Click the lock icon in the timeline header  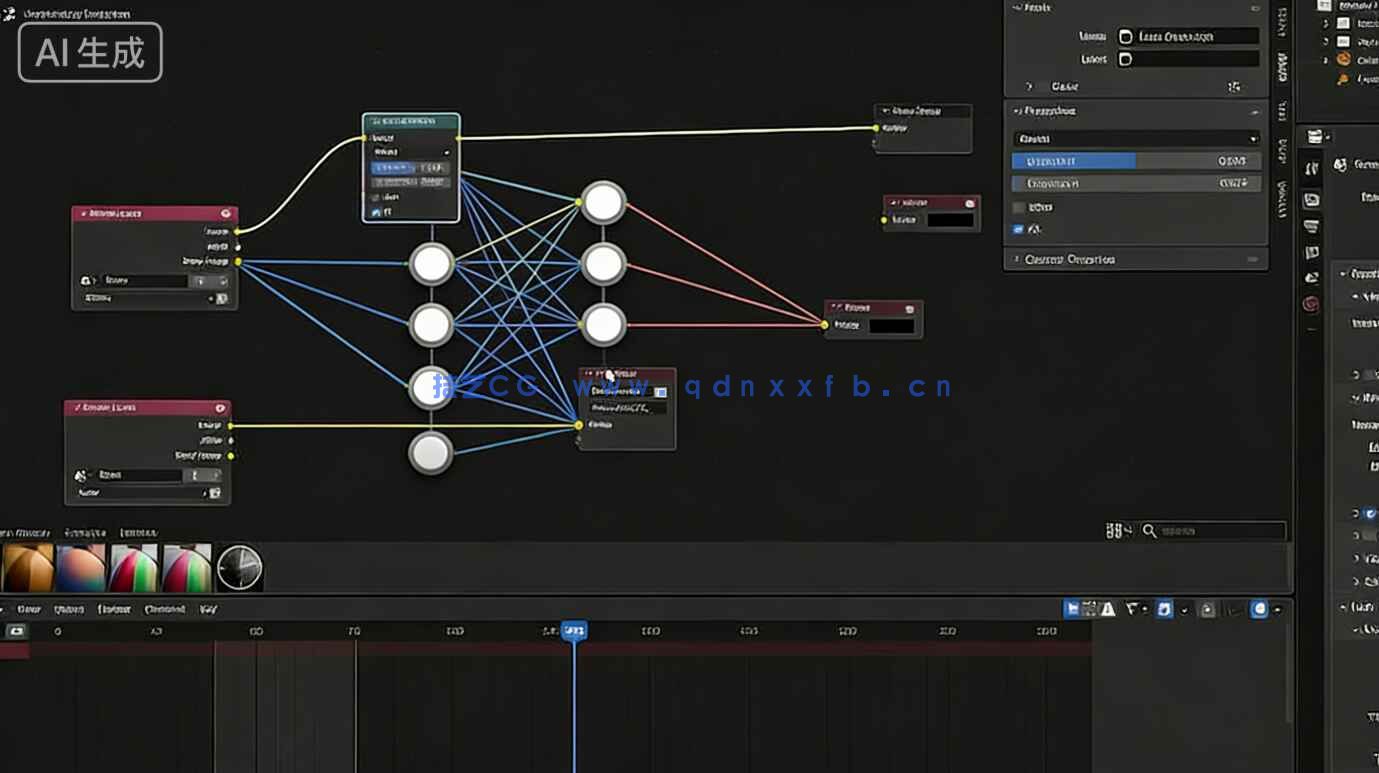pos(1207,609)
